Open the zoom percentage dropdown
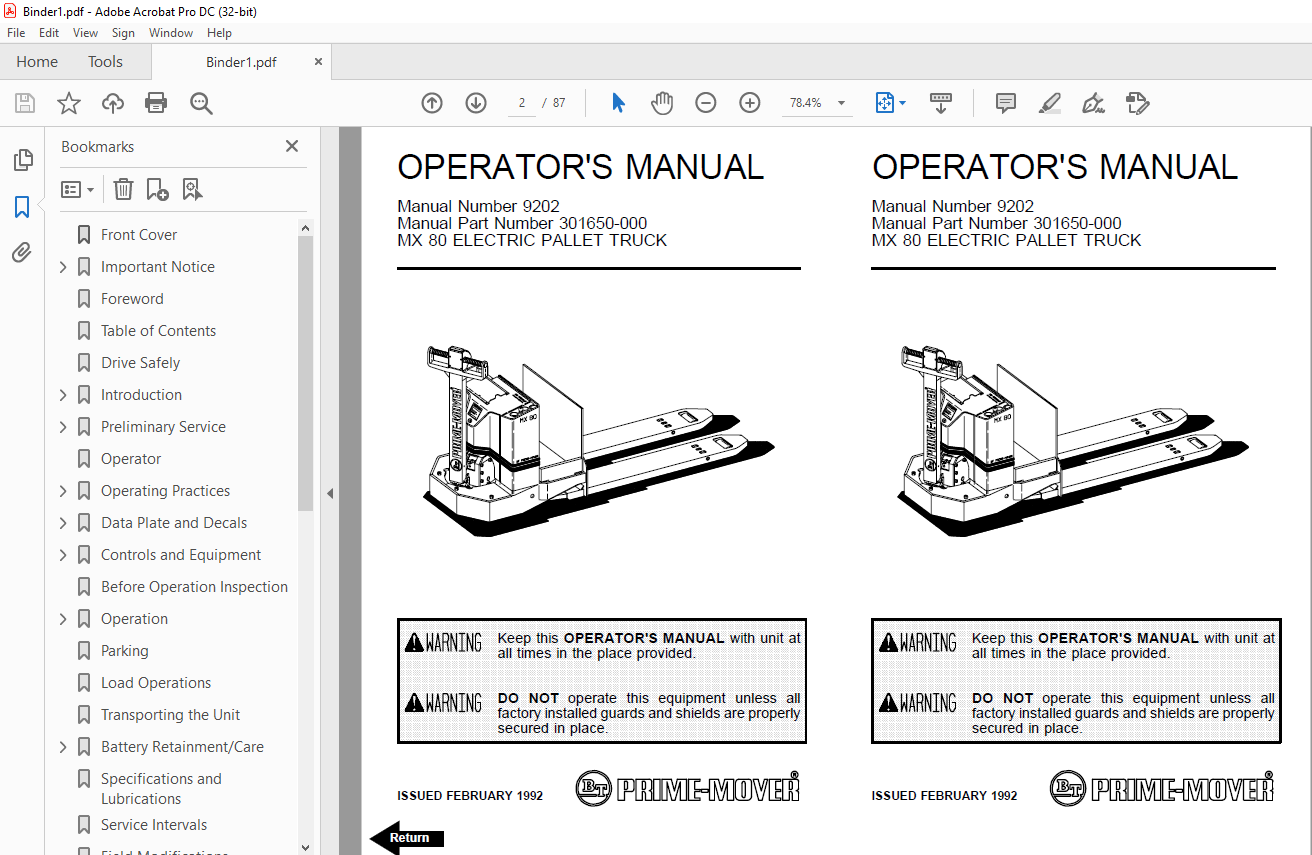Screen dimensions: 1312x855 pos(841,103)
